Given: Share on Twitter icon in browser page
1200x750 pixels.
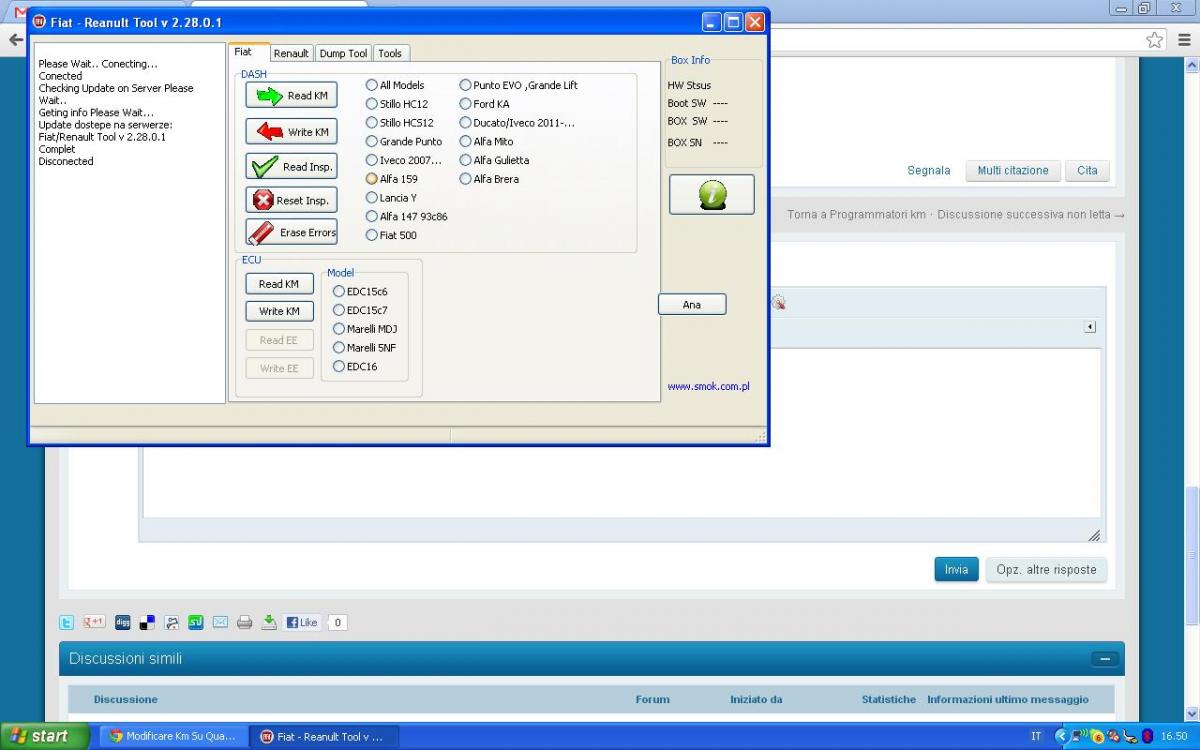Looking at the screenshot, I should click(67, 622).
